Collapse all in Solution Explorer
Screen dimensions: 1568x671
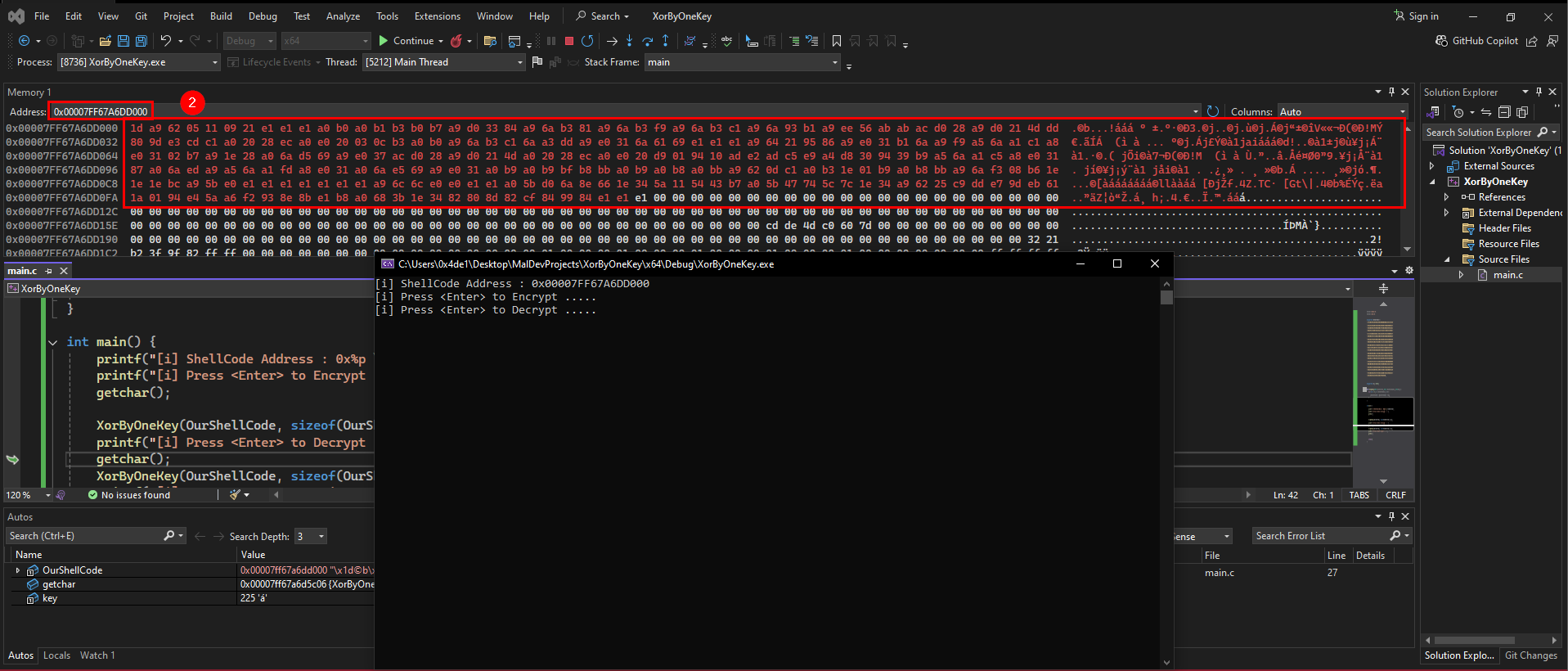[x=1504, y=112]
